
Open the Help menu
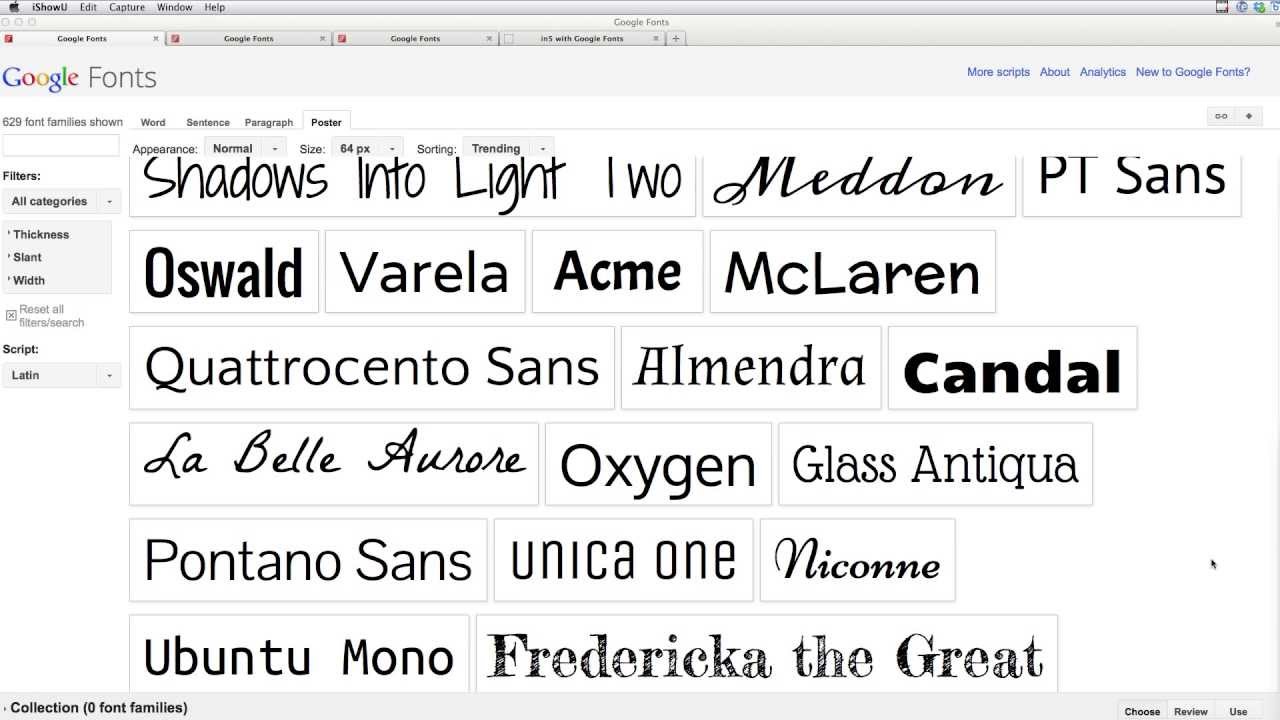pos(215,7)
